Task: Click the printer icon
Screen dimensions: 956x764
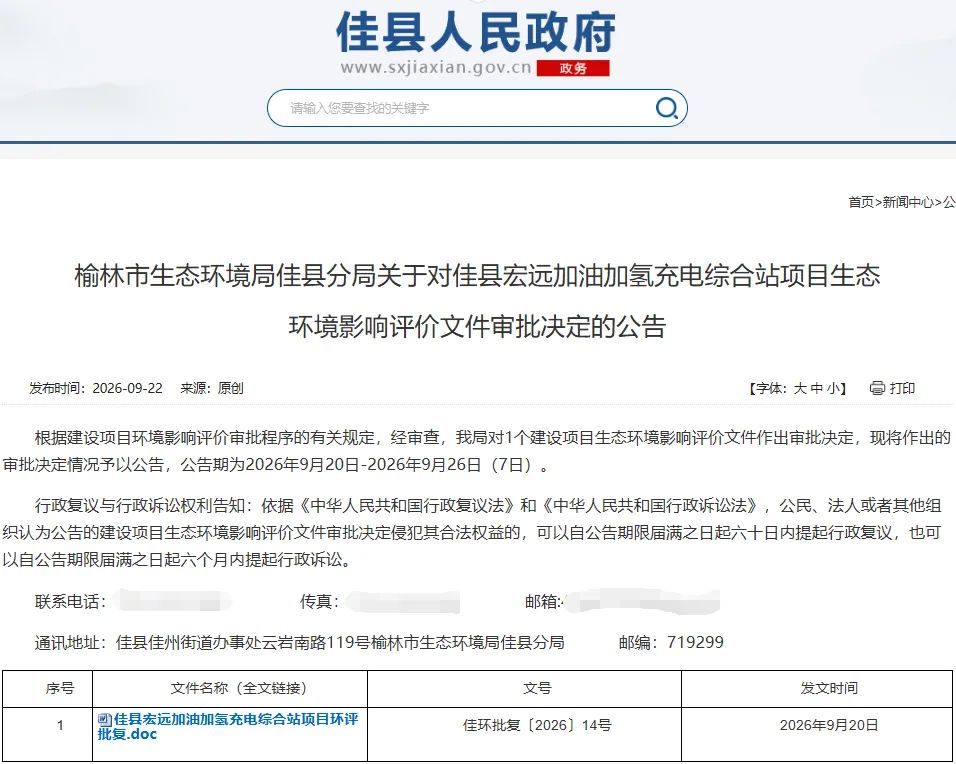Action: tap(877, 388)
